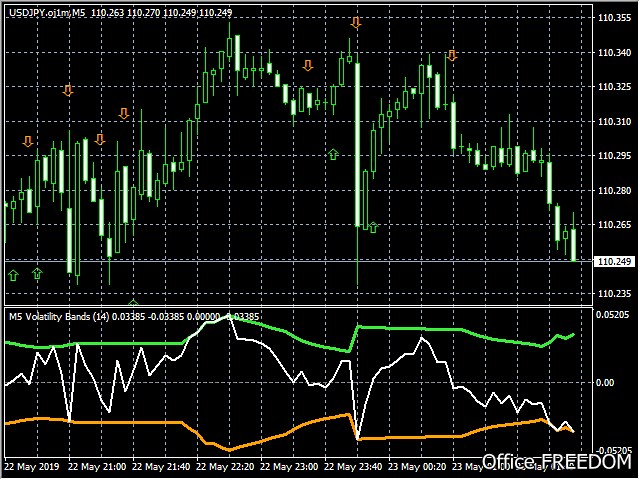Click the 22 May 2019 date label
The height and width of the screenshot is (480, 640).
pos(32,467)
